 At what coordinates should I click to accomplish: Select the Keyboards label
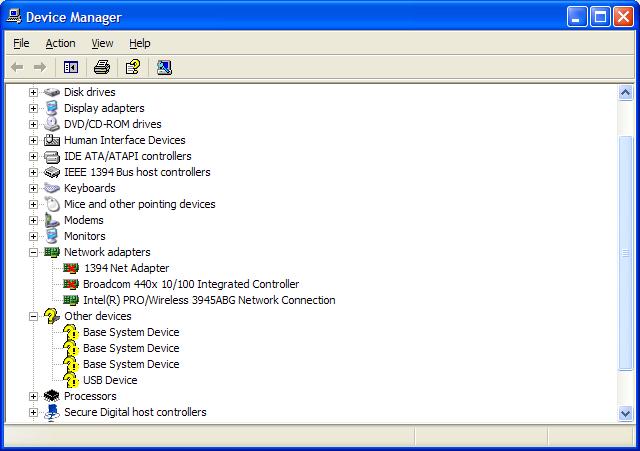coord(90,188)
